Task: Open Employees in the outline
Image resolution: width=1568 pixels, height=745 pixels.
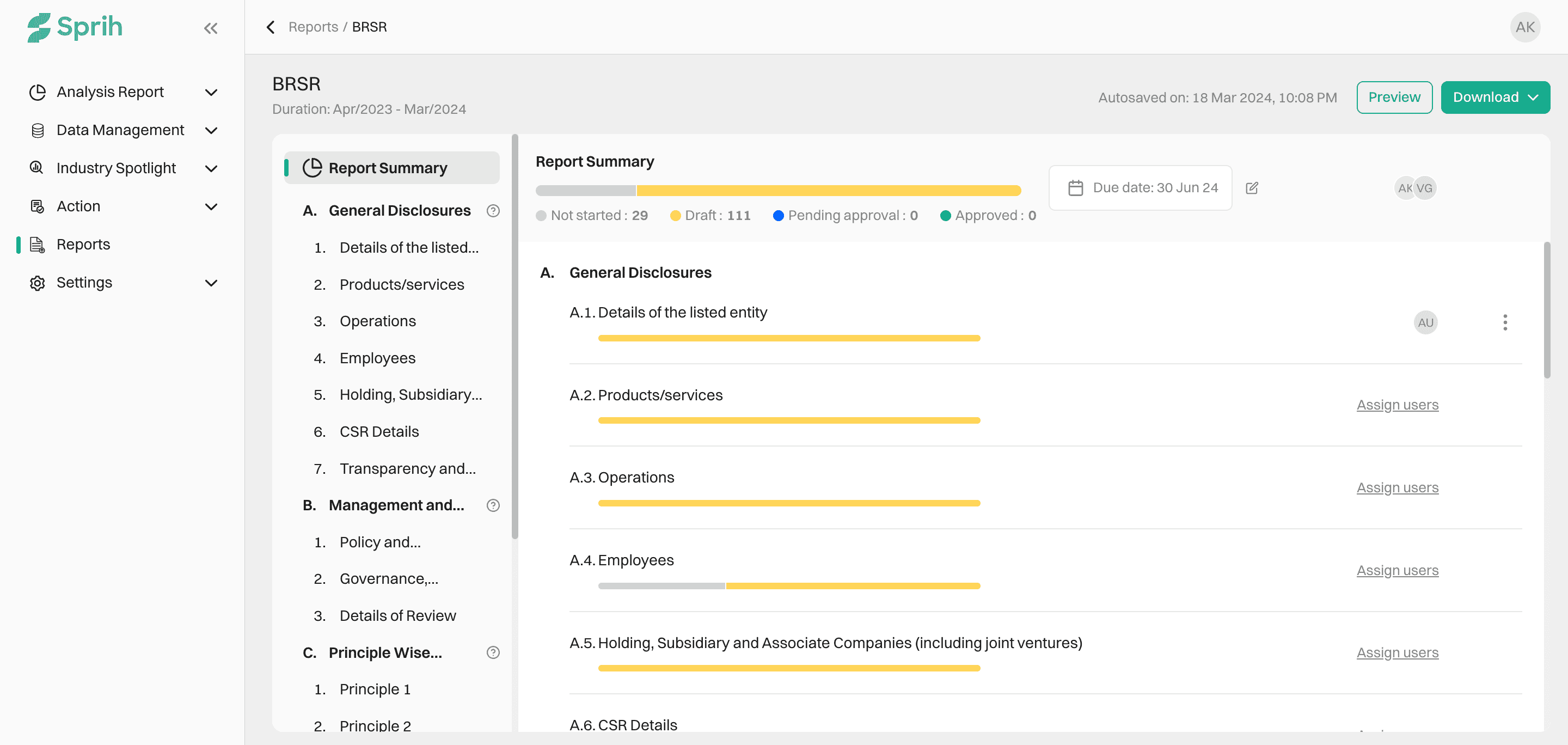Action: [377, 358]
